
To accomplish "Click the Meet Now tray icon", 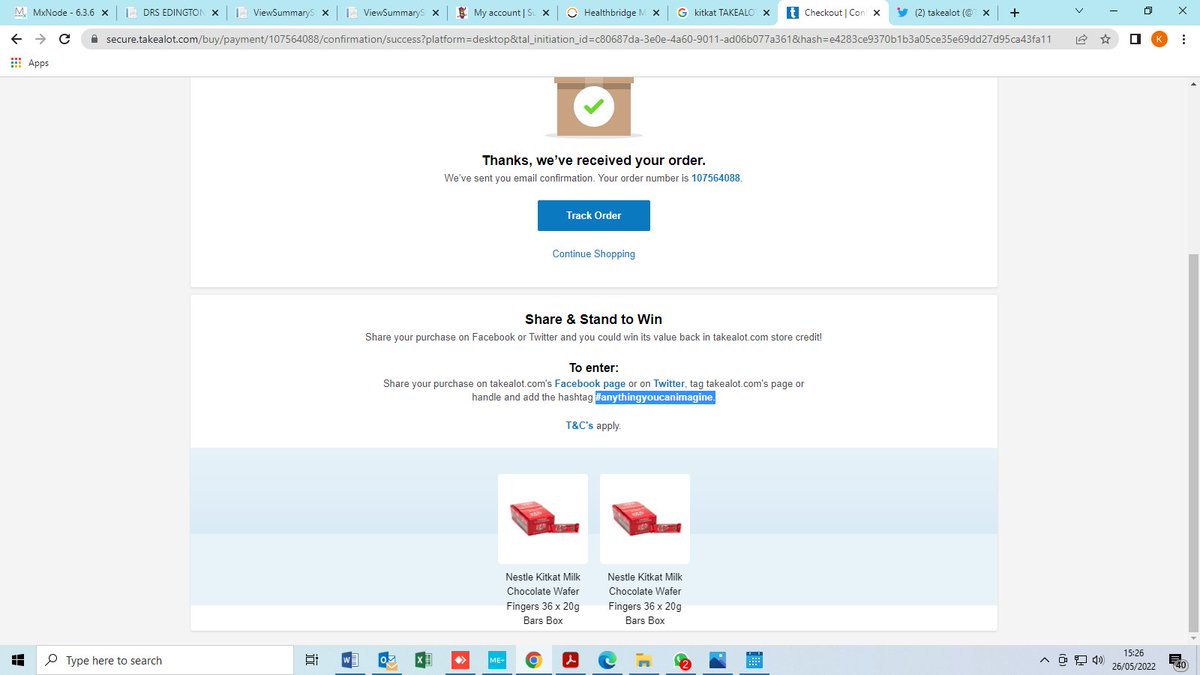I will [x=1062, y=660].
